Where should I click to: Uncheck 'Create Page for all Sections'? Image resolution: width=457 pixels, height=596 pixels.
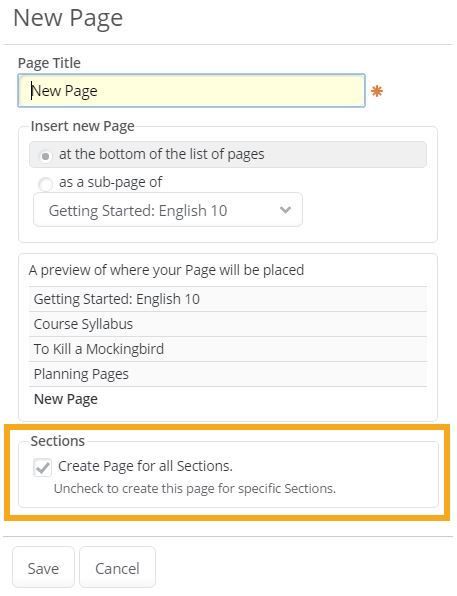(x=42, y=467)
